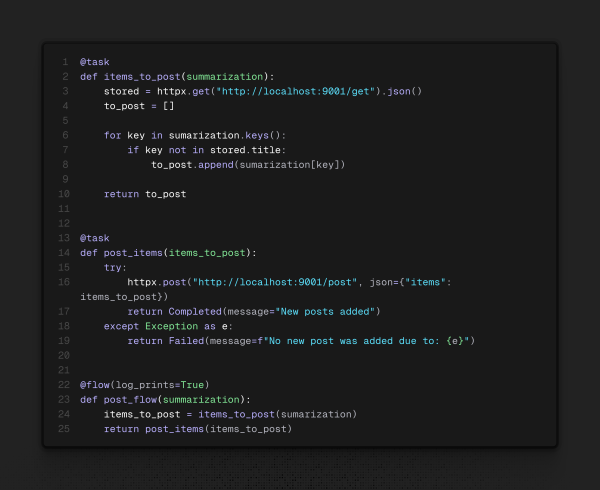Select the httpx.get call on line 3
600x490 pixels.
click(167, 91)
